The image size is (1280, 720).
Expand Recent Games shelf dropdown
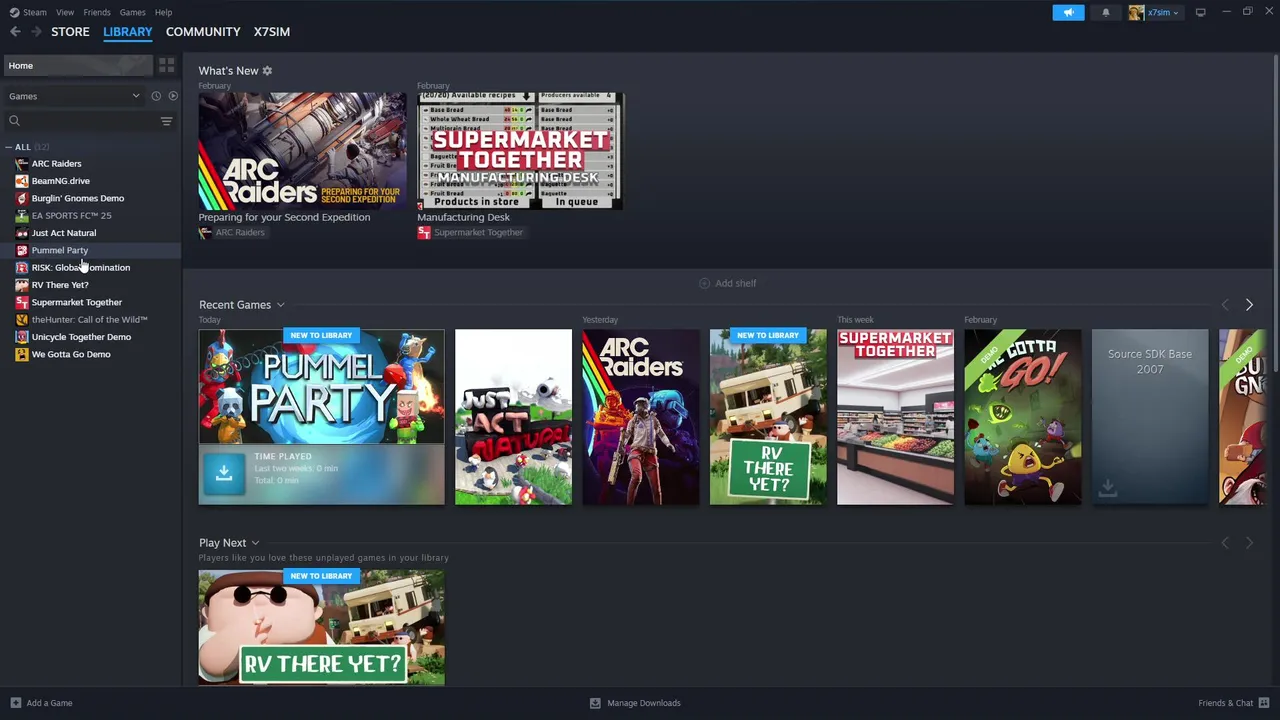281,305
